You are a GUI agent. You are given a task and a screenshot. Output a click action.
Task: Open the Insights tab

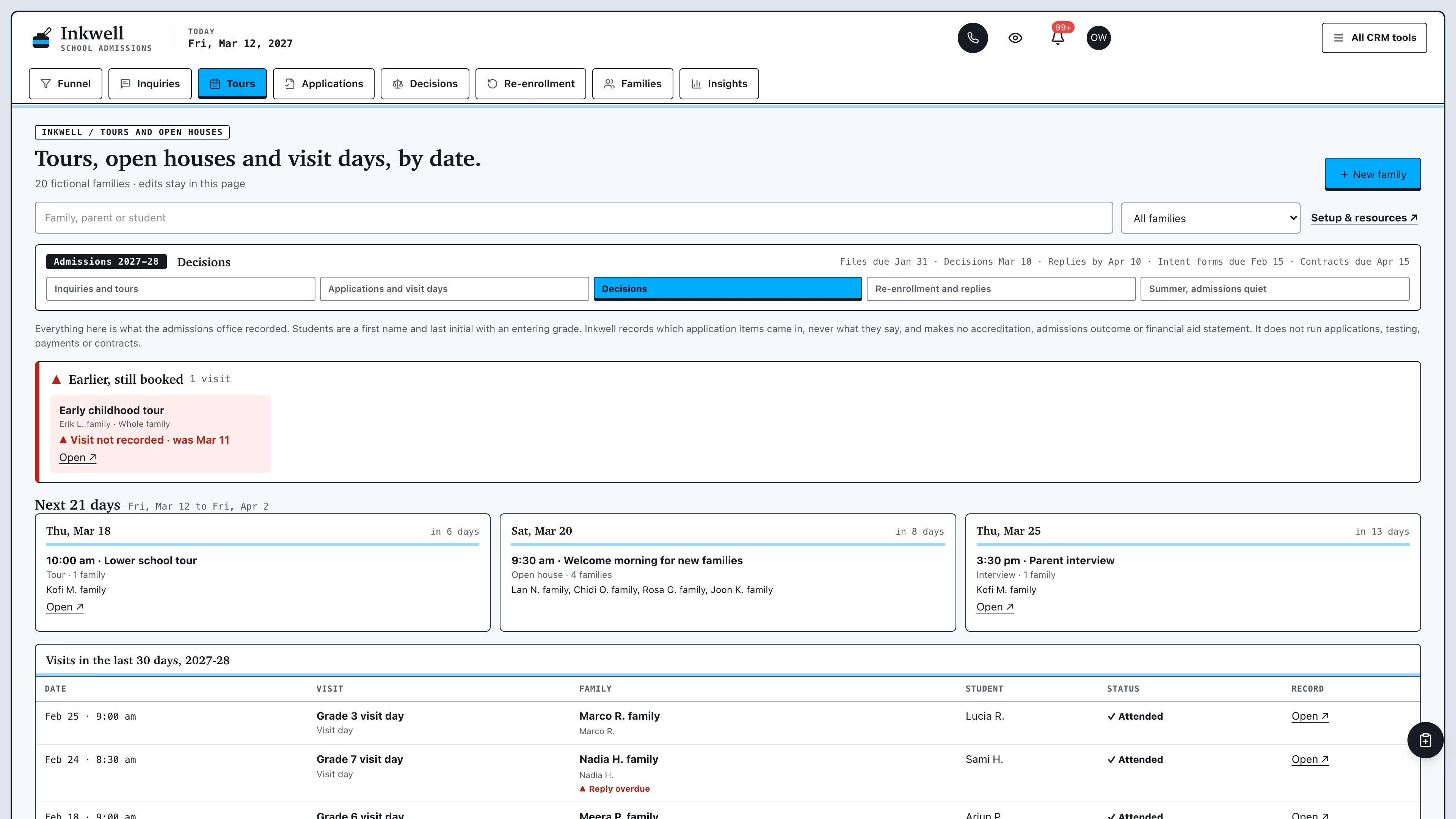(719, 84)
